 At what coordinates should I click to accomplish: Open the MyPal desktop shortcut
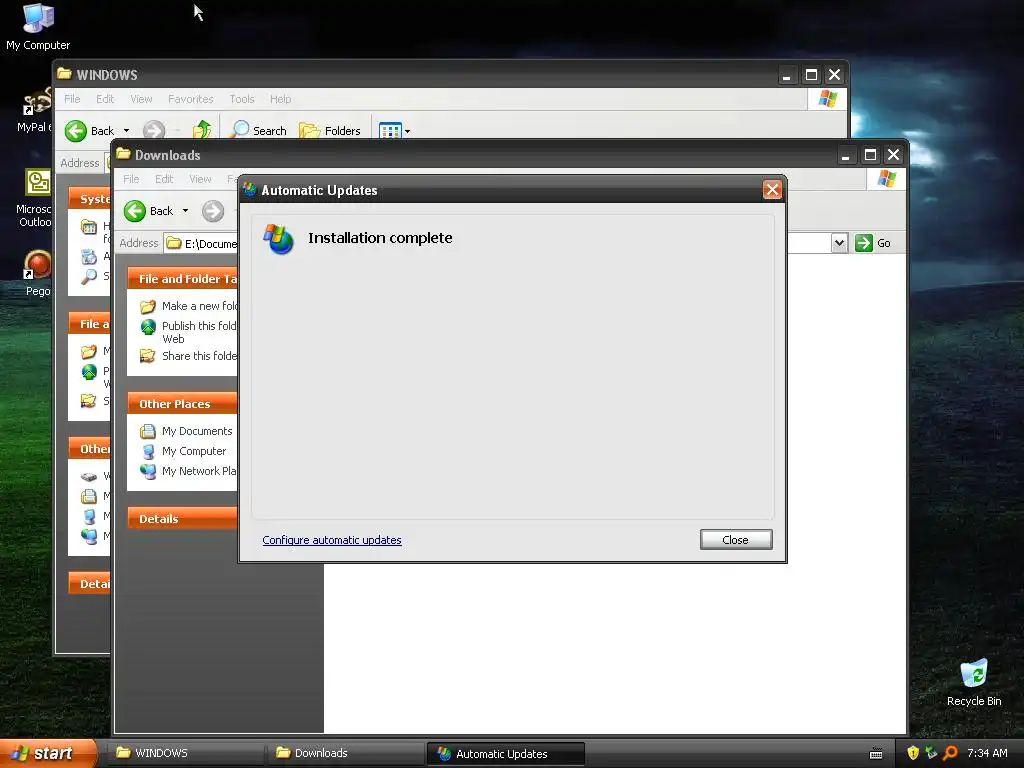(34, 110)
